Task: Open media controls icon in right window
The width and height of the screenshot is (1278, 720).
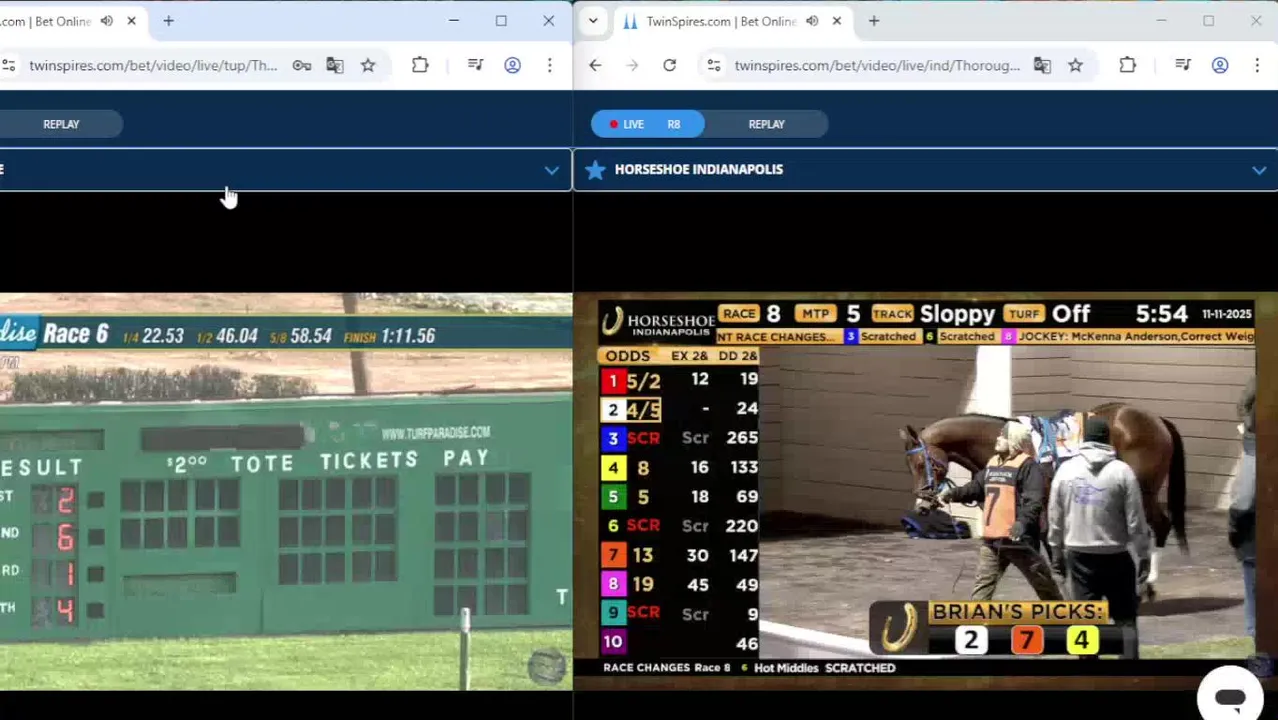Action: tap(1183, 65)
